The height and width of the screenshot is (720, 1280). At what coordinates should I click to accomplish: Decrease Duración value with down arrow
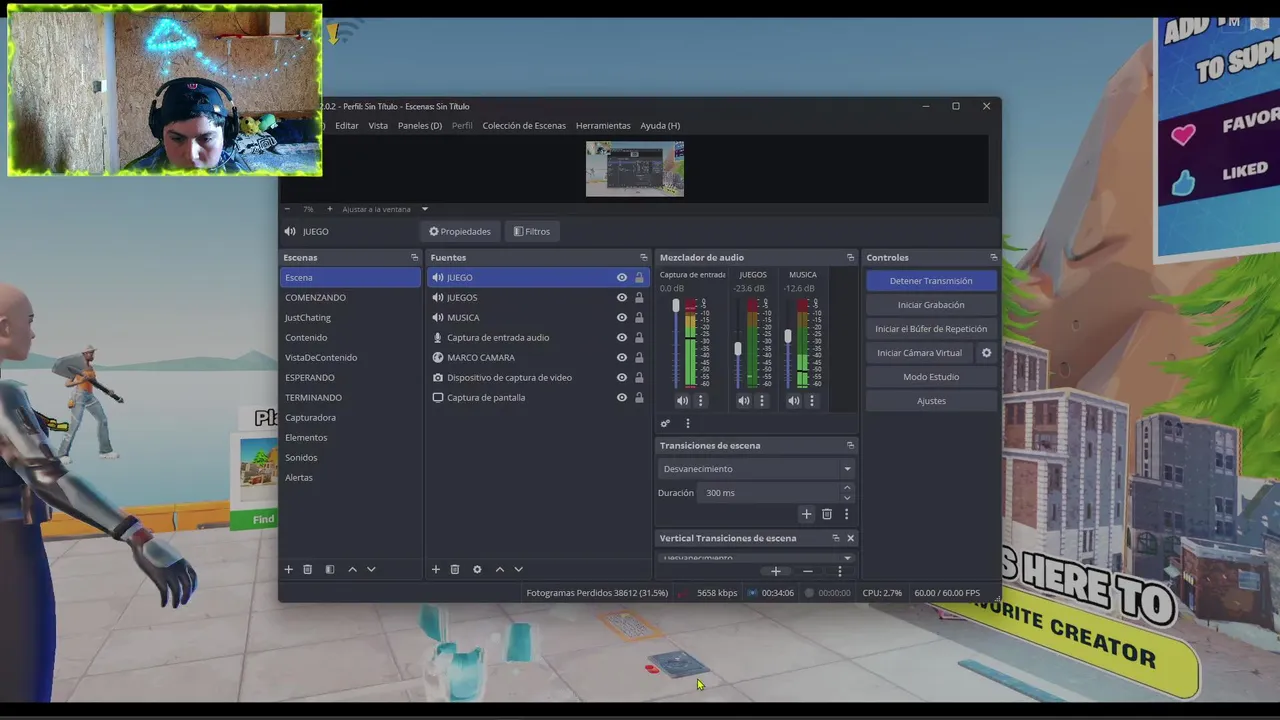[847, 498]
